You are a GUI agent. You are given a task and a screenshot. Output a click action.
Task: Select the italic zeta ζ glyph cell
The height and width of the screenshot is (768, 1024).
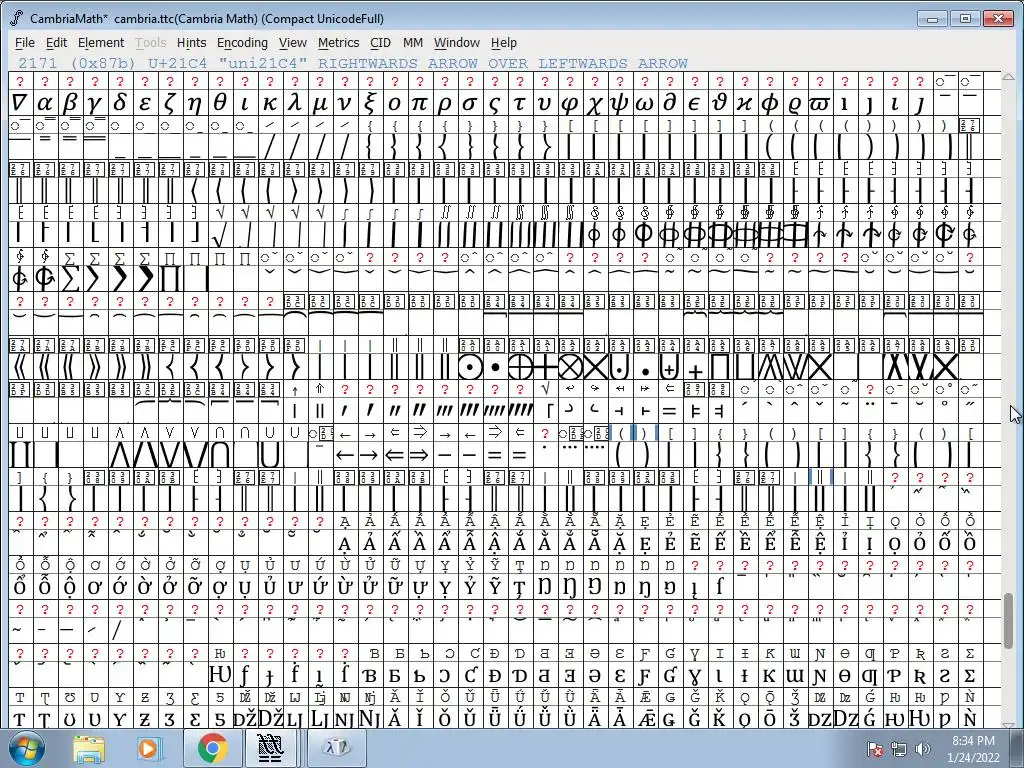pyautogui.click(x=170, y=103)
